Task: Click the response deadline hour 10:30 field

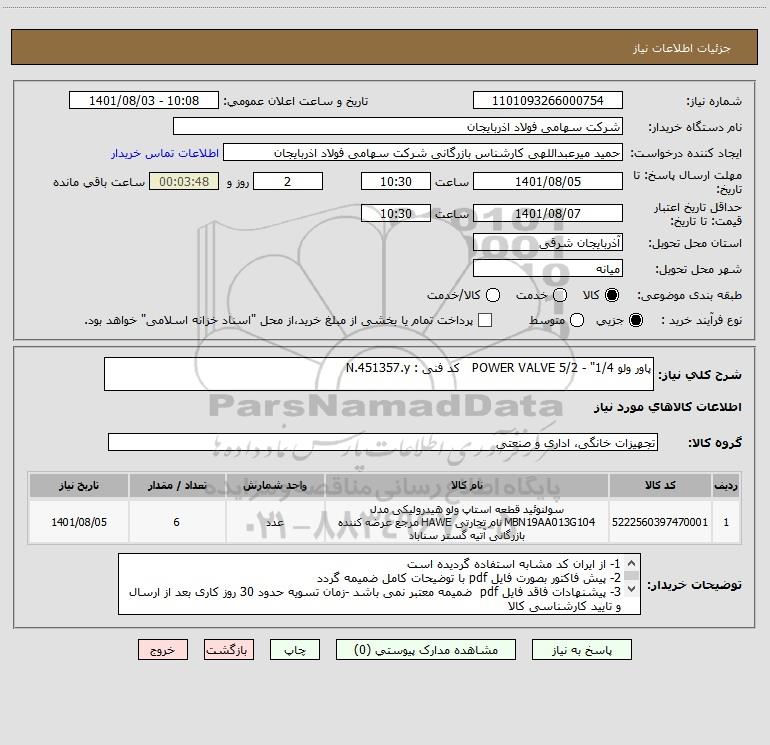Action: click(x=396, y=181)
